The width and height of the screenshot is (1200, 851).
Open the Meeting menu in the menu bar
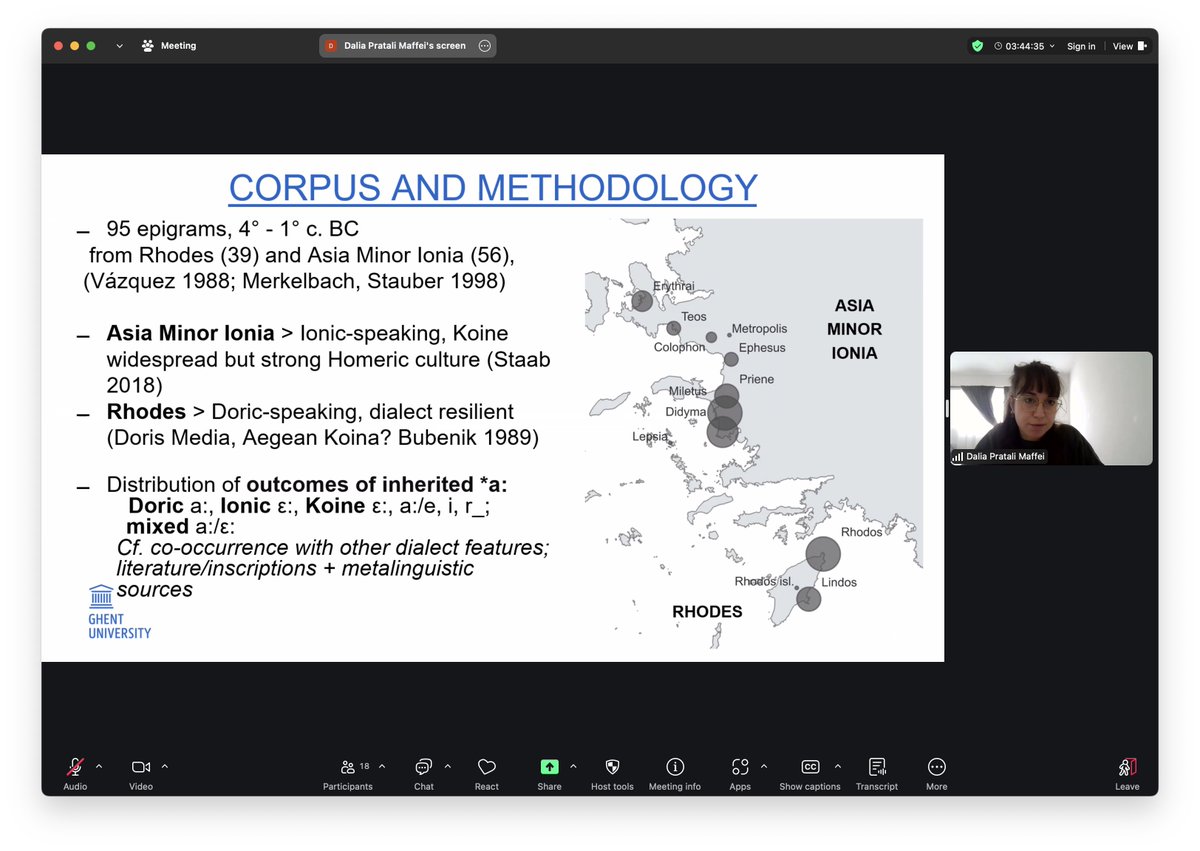pyautogui.click(x=178, y=46)
